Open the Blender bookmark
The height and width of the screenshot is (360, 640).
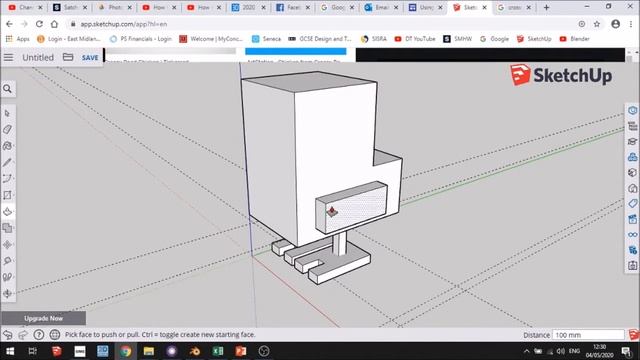574,39
